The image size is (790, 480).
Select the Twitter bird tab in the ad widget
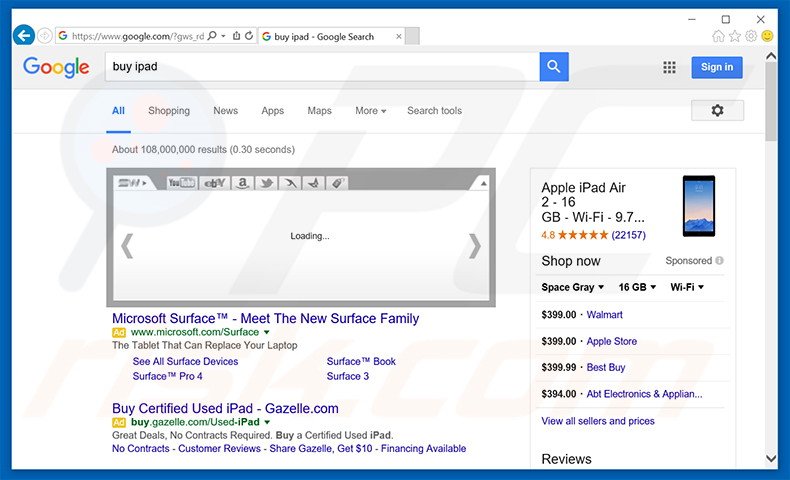click(266, 183)
